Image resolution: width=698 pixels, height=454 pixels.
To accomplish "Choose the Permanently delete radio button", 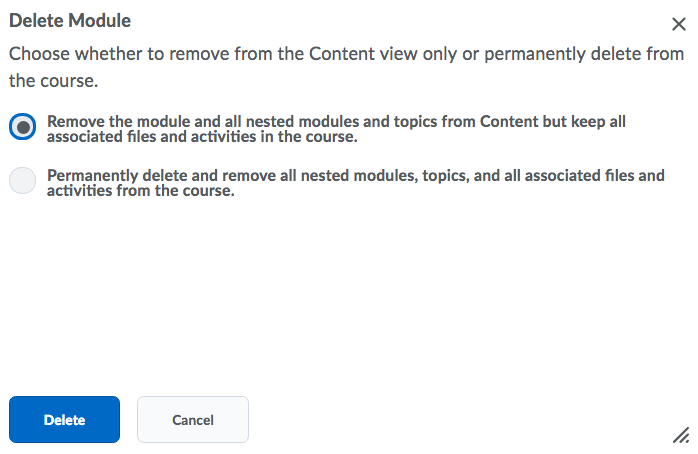I will 22,181.
